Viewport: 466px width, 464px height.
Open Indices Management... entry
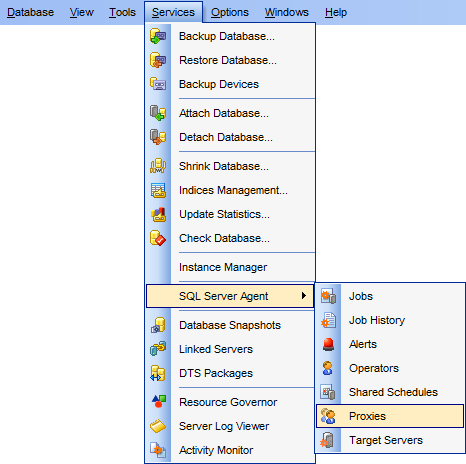(230, 190)
